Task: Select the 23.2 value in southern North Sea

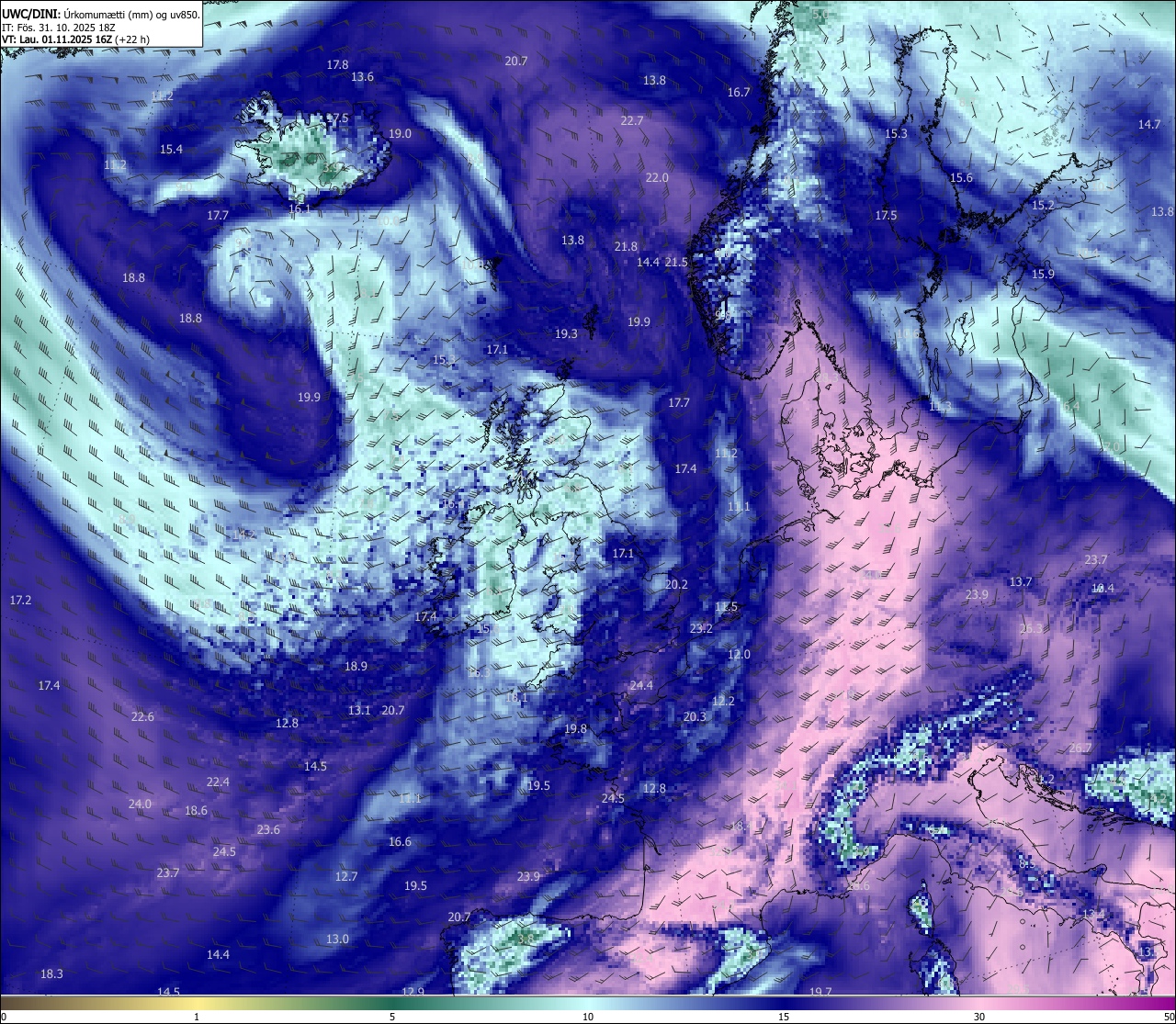Action: 701,628
